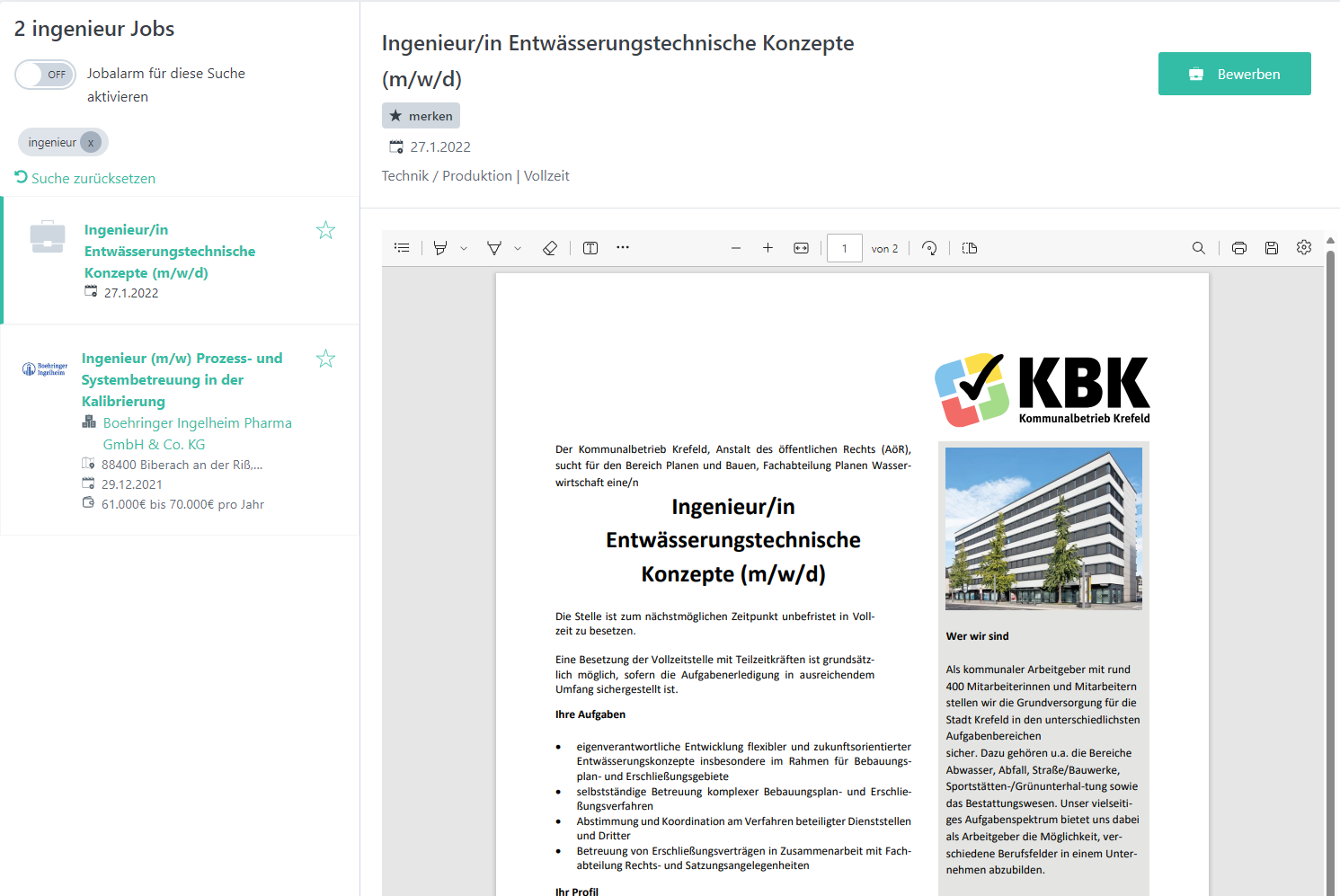Print the PDF job posting

click(x=1238, y=248)
